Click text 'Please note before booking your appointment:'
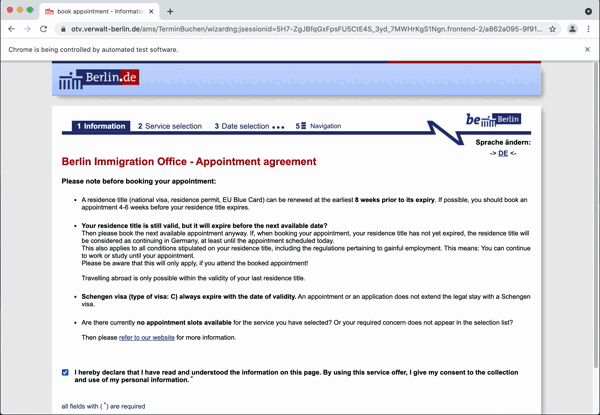 [x=139, y=181]
